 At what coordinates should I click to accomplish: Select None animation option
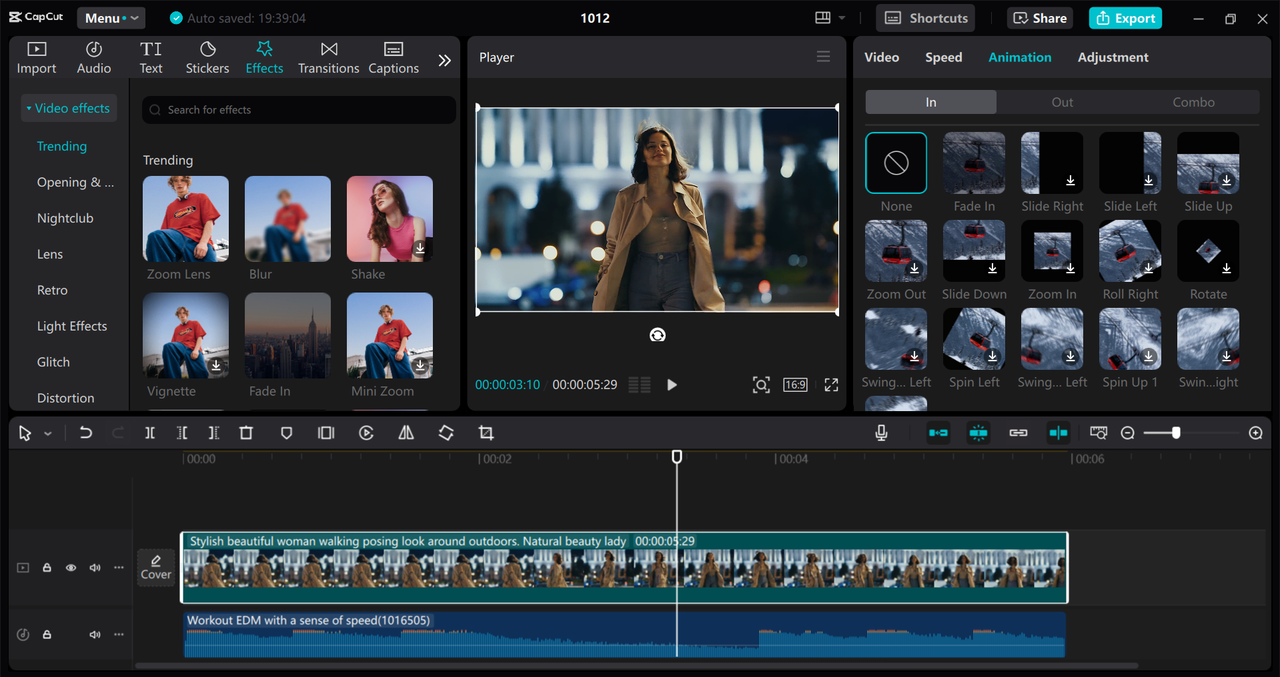tap(896, 163)
